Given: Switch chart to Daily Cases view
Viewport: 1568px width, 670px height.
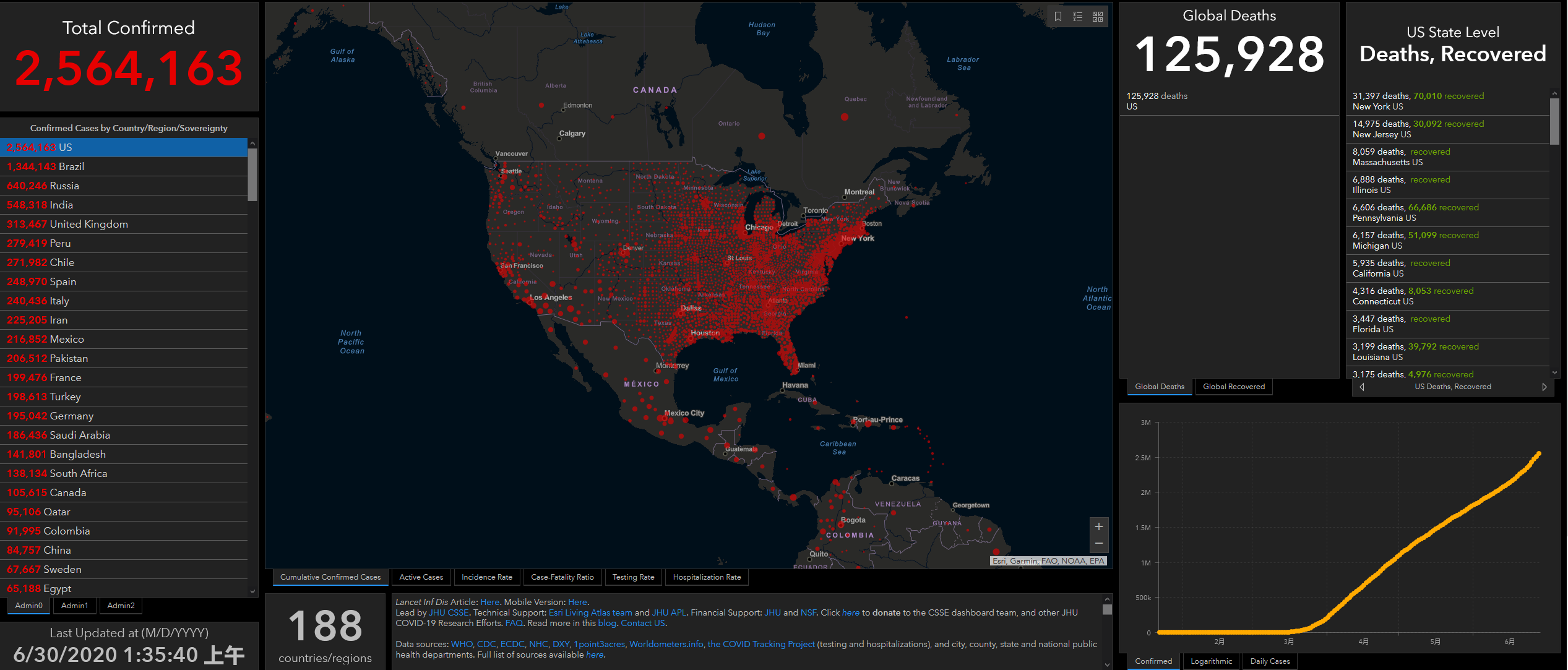Looking at the screenshot, I should pos(1270,661).
